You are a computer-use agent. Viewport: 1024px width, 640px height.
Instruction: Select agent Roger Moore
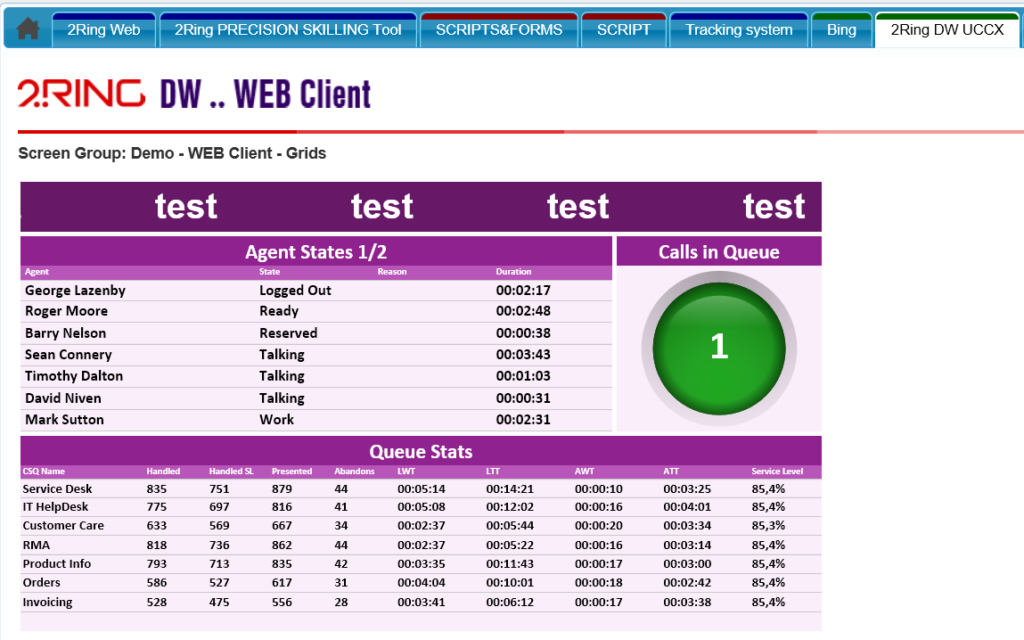pyautogui.click(x=66, y=312)
